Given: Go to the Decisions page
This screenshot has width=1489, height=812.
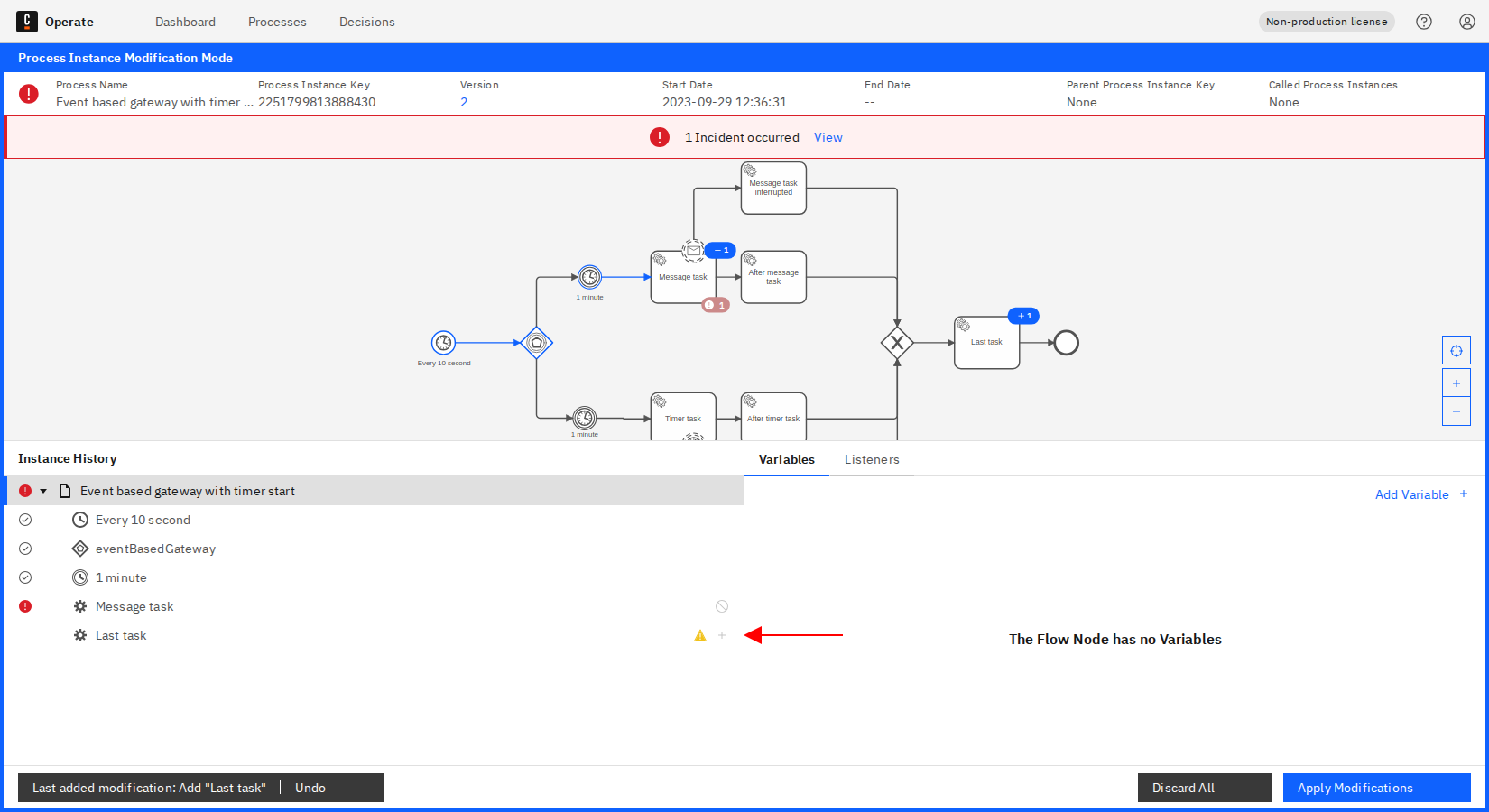Looking at the screenshot, I should pyautogui.click(x=366, y=22).
